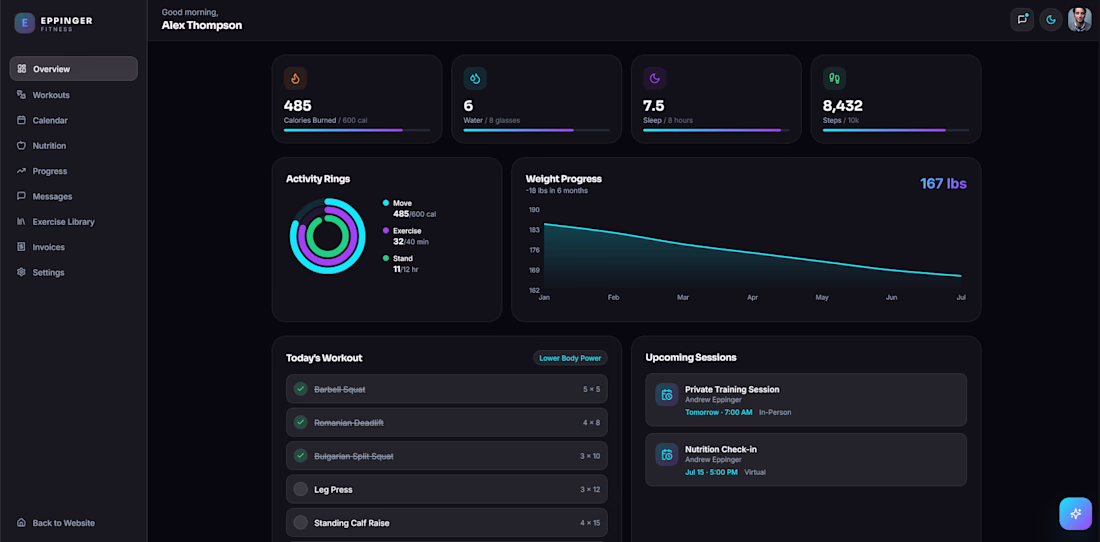Click the Steps progress bar
This screenshot has width=1100, height=542.
(x=896, y=130)
